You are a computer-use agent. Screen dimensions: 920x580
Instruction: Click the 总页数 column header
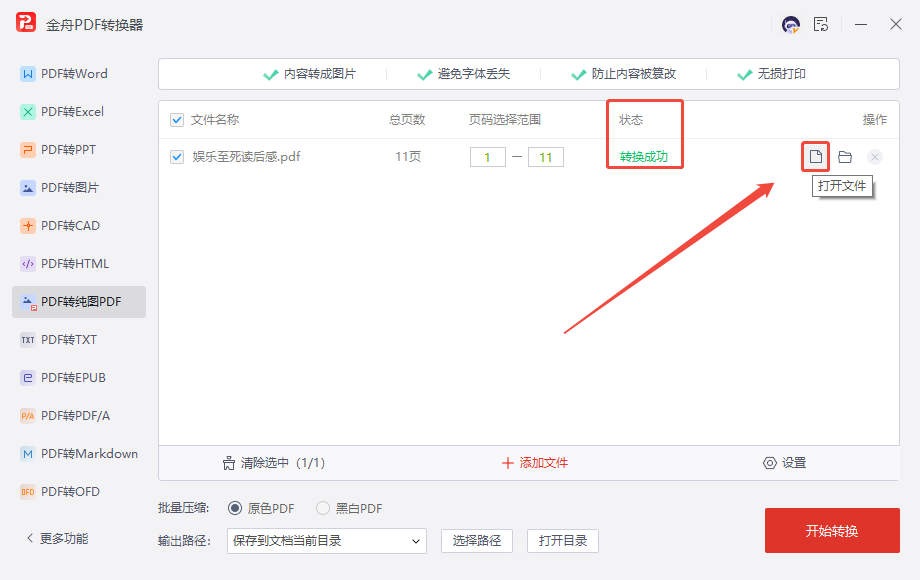tap(407, 120)
